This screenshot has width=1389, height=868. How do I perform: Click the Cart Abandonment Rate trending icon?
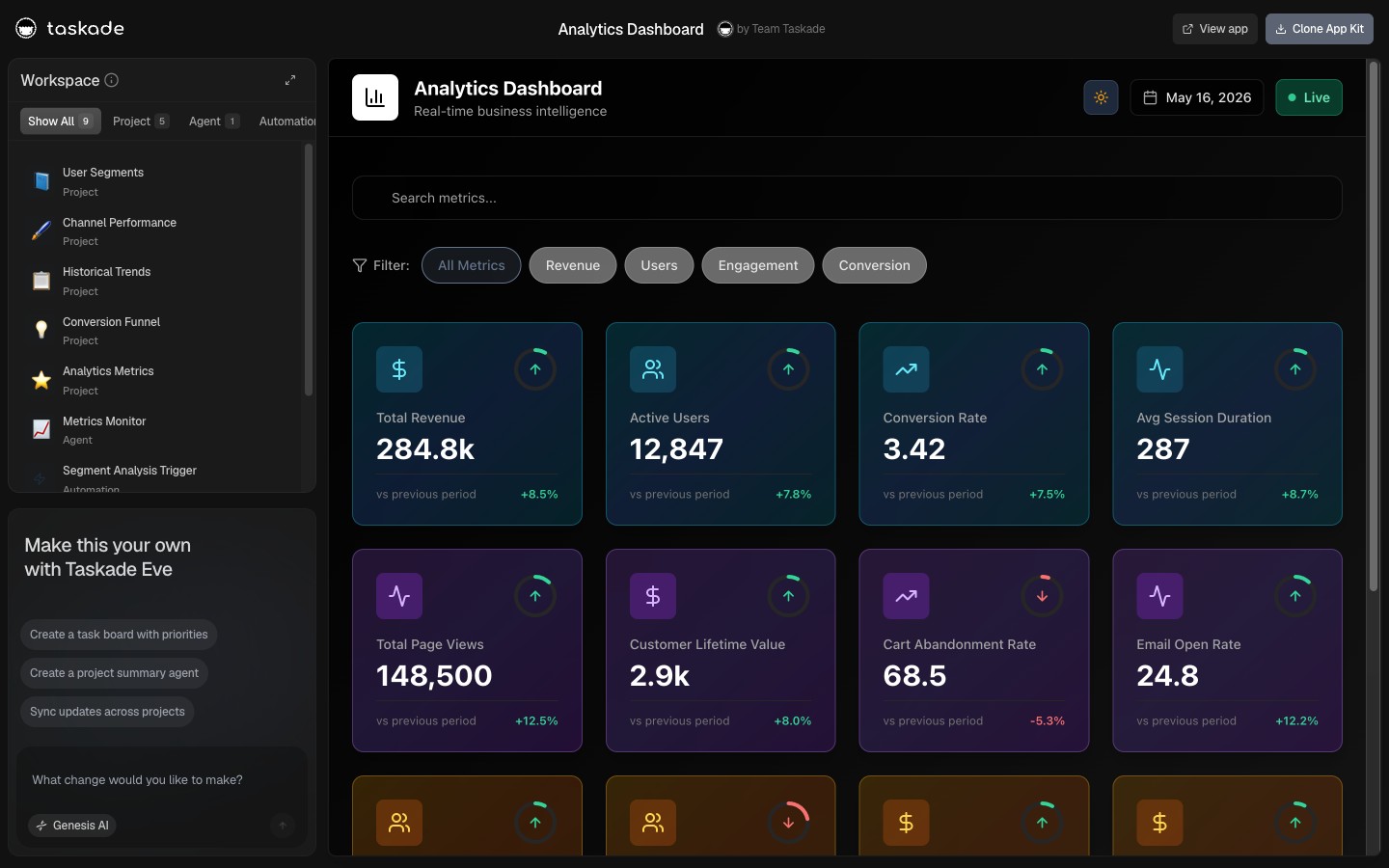907,596
